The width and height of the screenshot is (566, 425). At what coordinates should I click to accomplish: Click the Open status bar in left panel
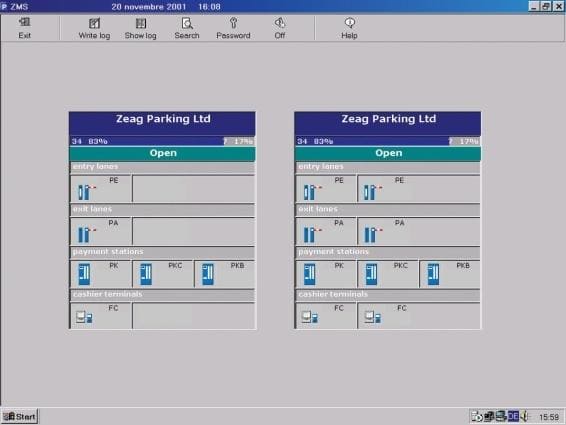pos(162,153)
